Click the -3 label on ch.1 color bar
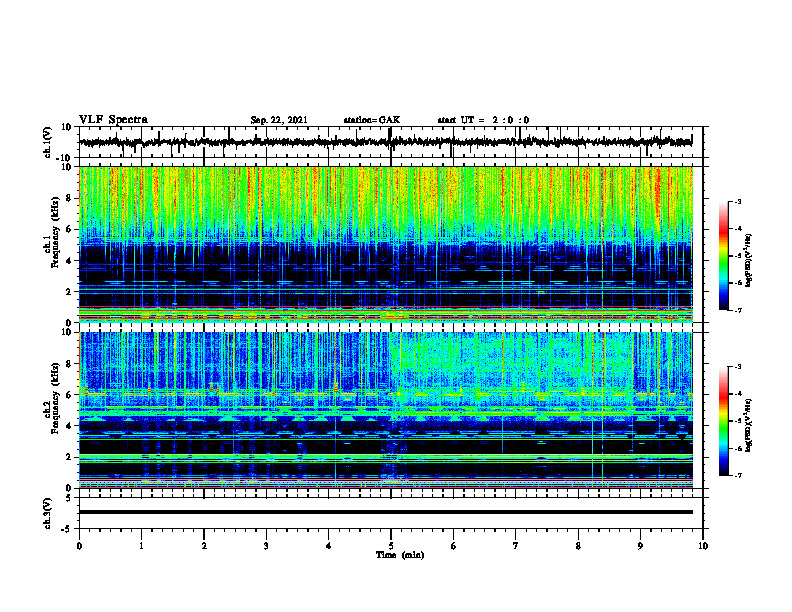The image size is (792, 612). click(x=738, y=201)
